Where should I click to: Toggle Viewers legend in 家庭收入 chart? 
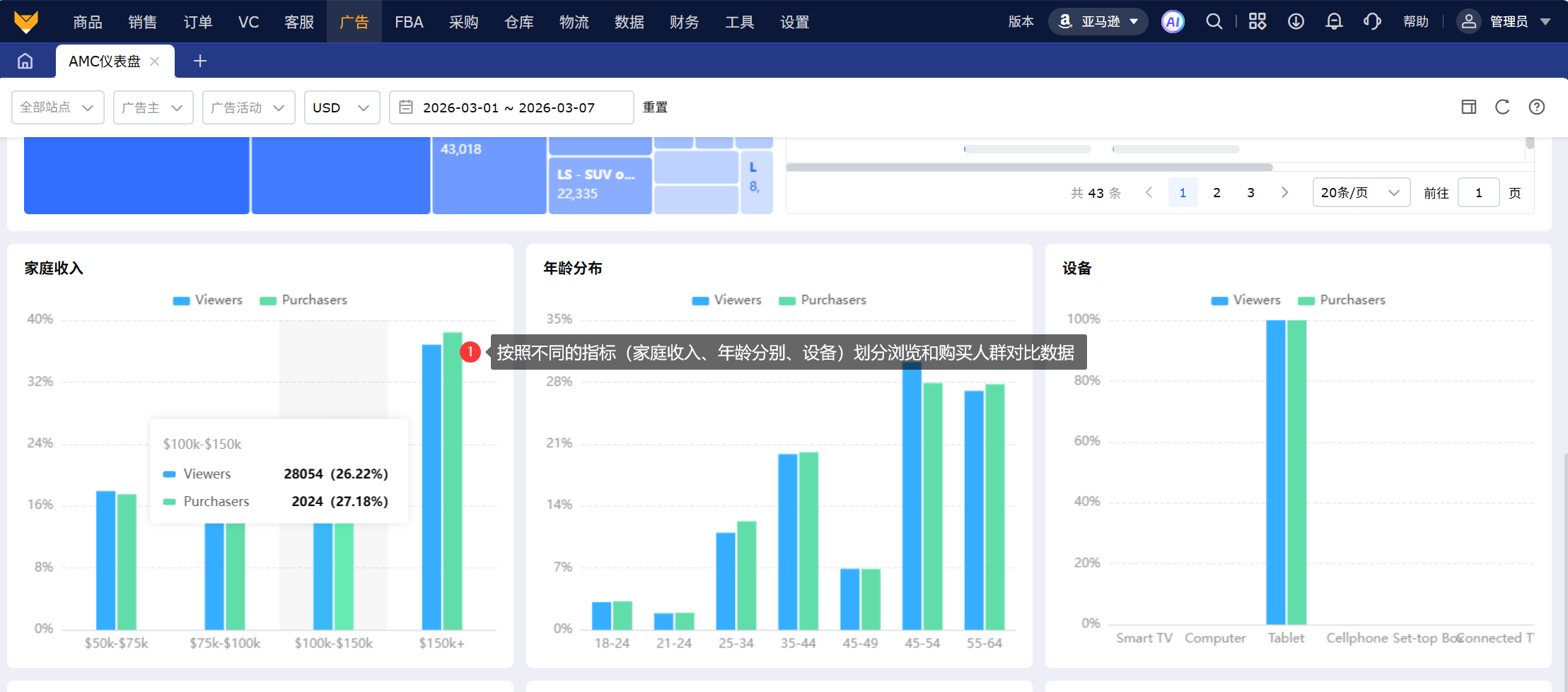pos(208,300)
